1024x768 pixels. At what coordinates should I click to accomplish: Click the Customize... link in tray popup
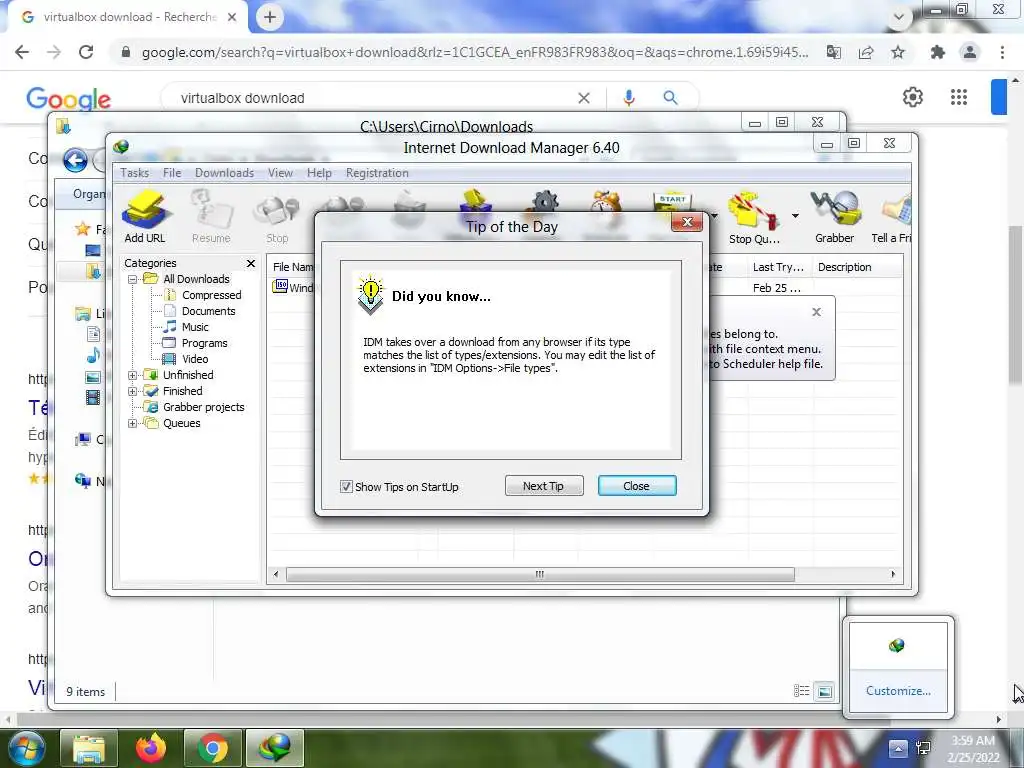[898, 691]
